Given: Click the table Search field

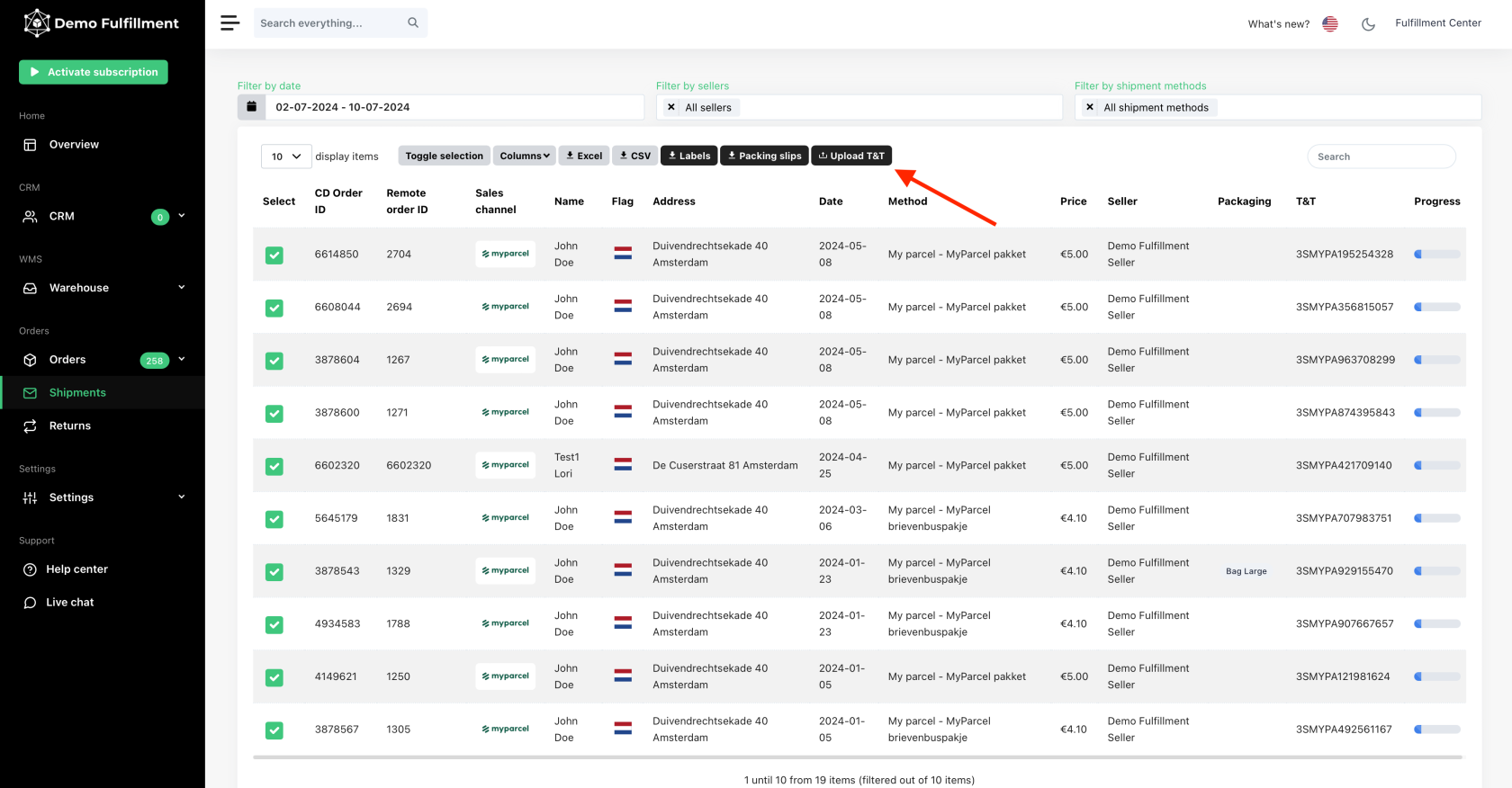Looking at the screenshot, I should [x=1381, y=157].
